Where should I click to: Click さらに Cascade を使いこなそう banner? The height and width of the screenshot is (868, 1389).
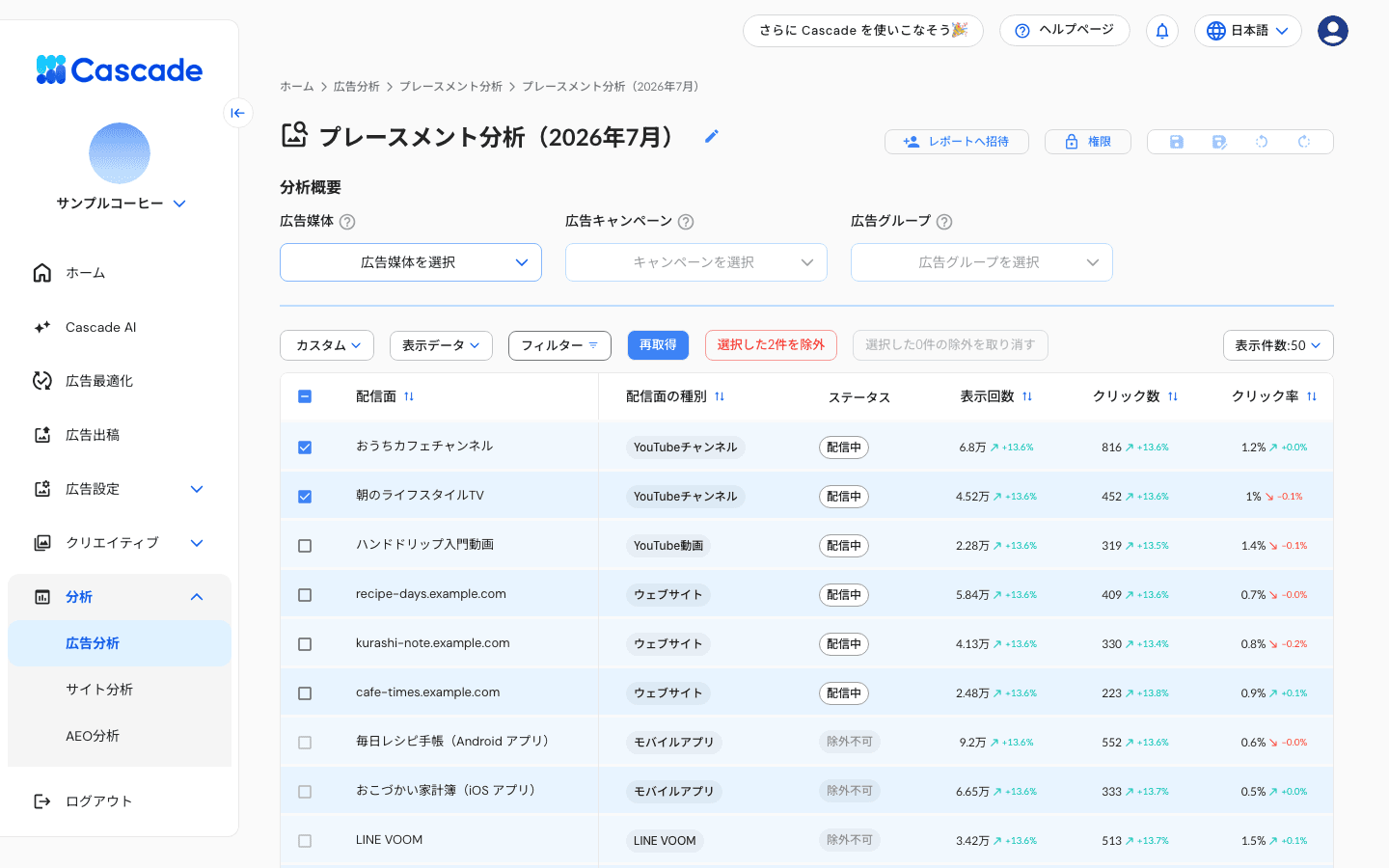point(863,31)
